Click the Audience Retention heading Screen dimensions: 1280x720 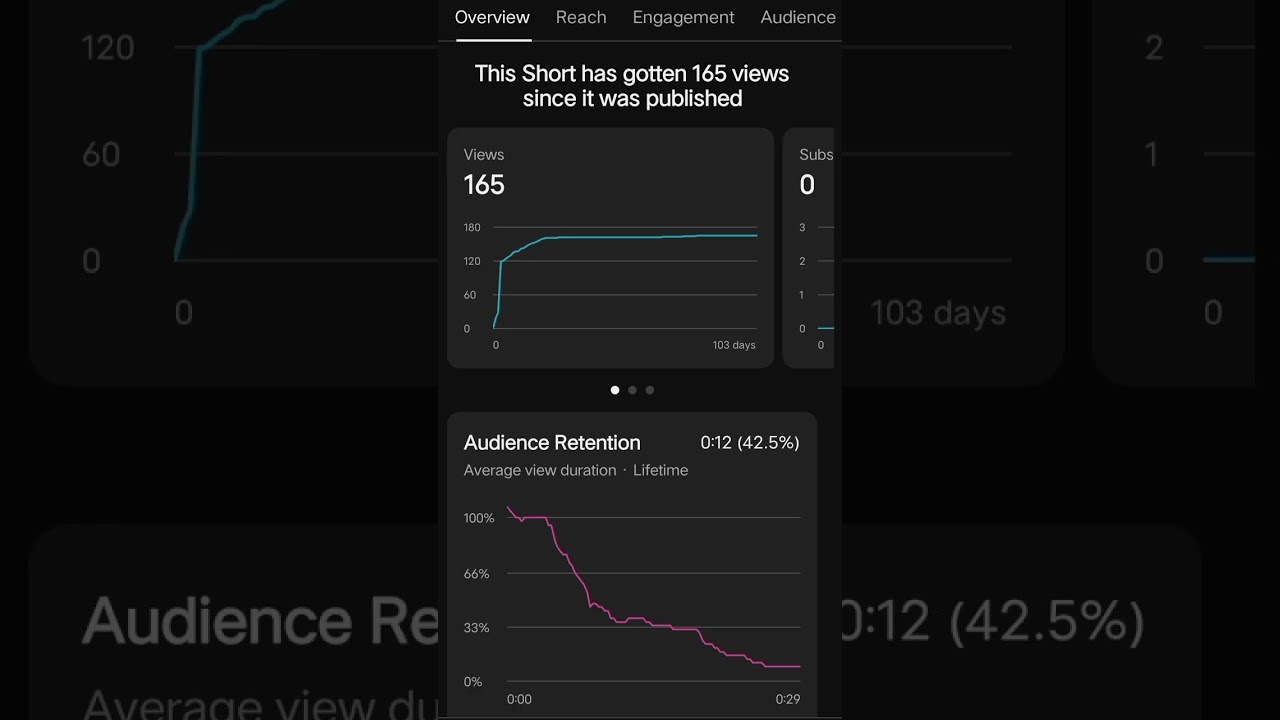tap(552, 442)
